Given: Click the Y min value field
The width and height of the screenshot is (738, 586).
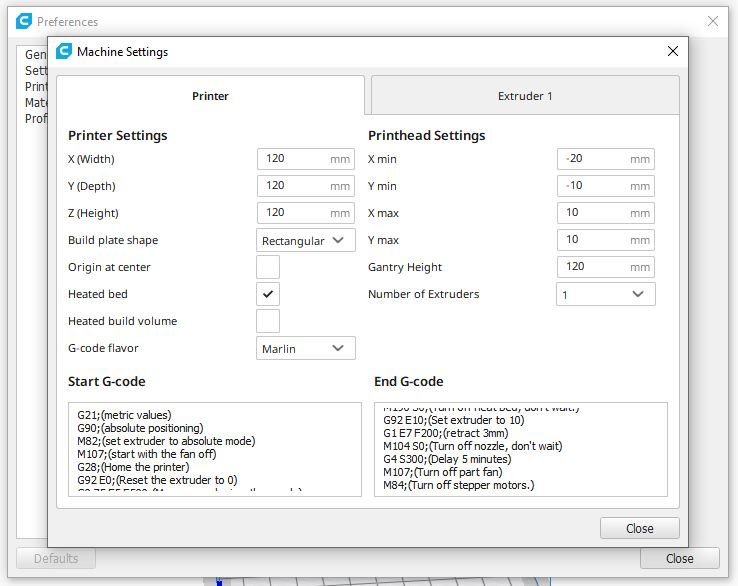Looking at the screenshot, I should (x=606, y=186).
